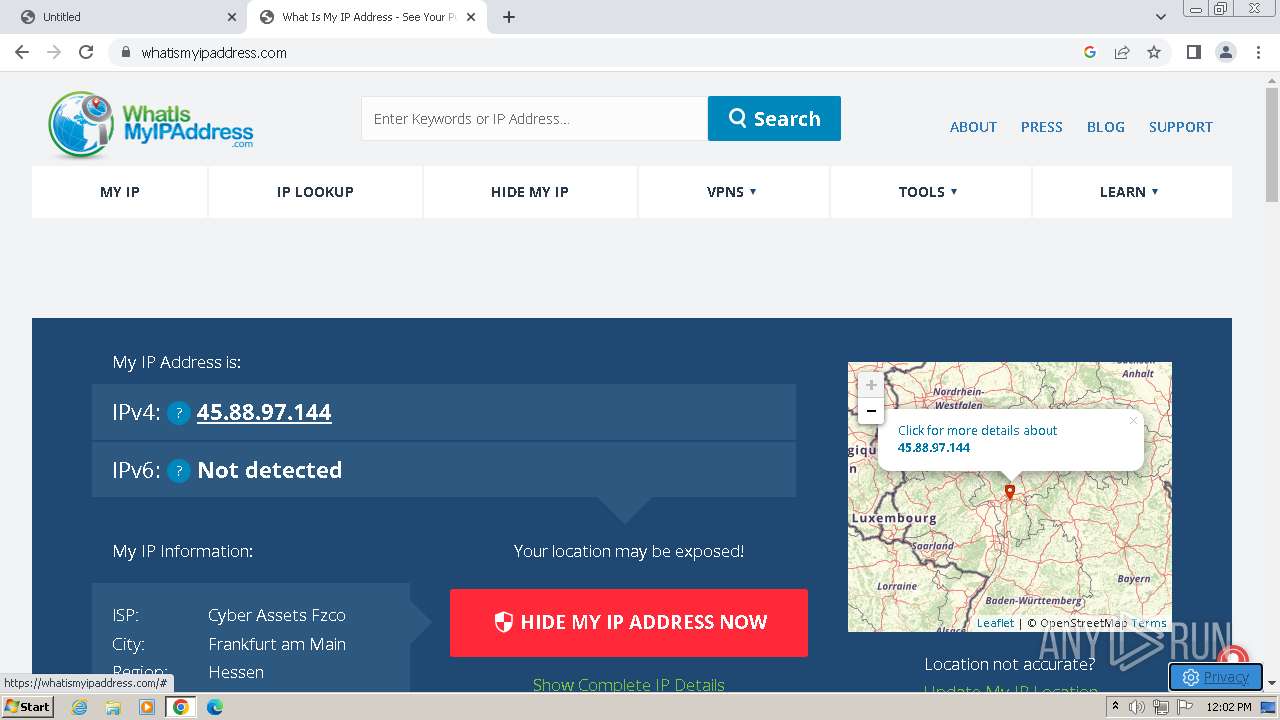The image size is (1280, 720).
Task: Click the Chrome taskbar icon
Action: tap(181, 707)
